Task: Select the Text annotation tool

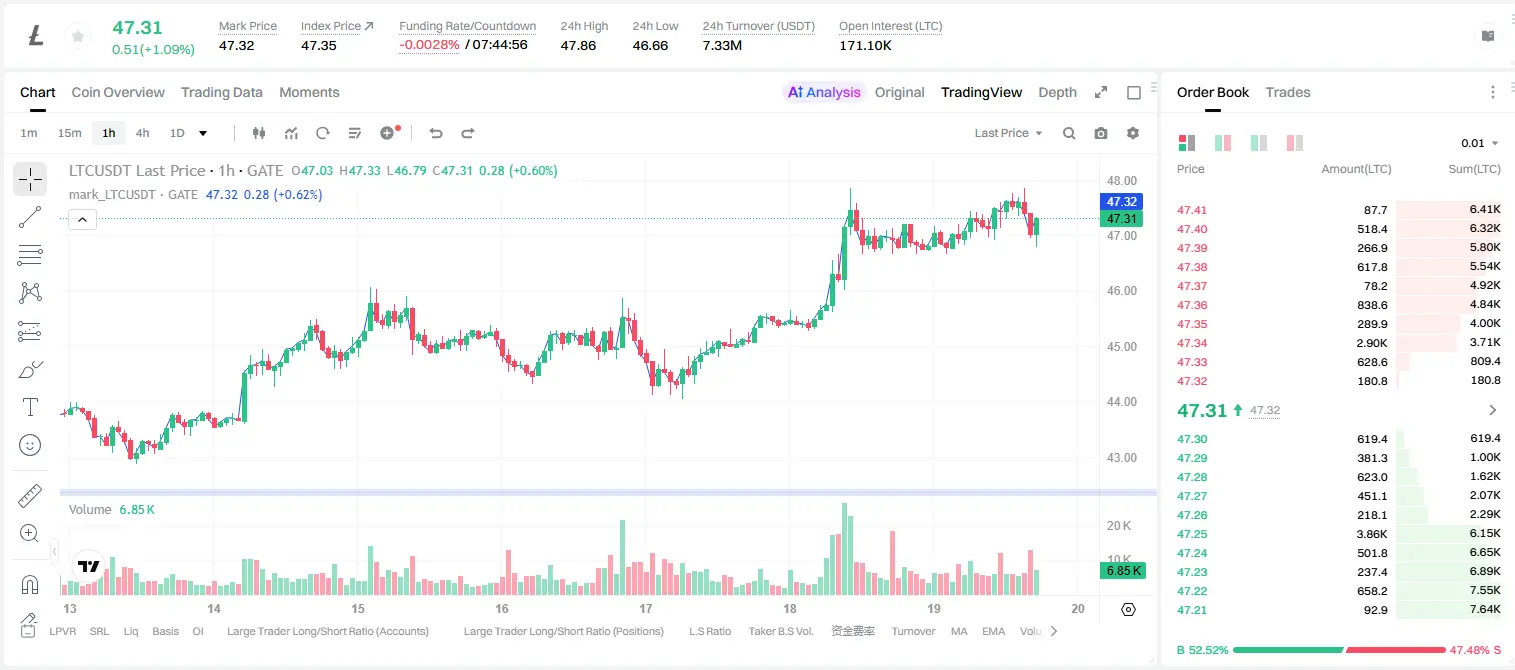Action: coord(30,407)
